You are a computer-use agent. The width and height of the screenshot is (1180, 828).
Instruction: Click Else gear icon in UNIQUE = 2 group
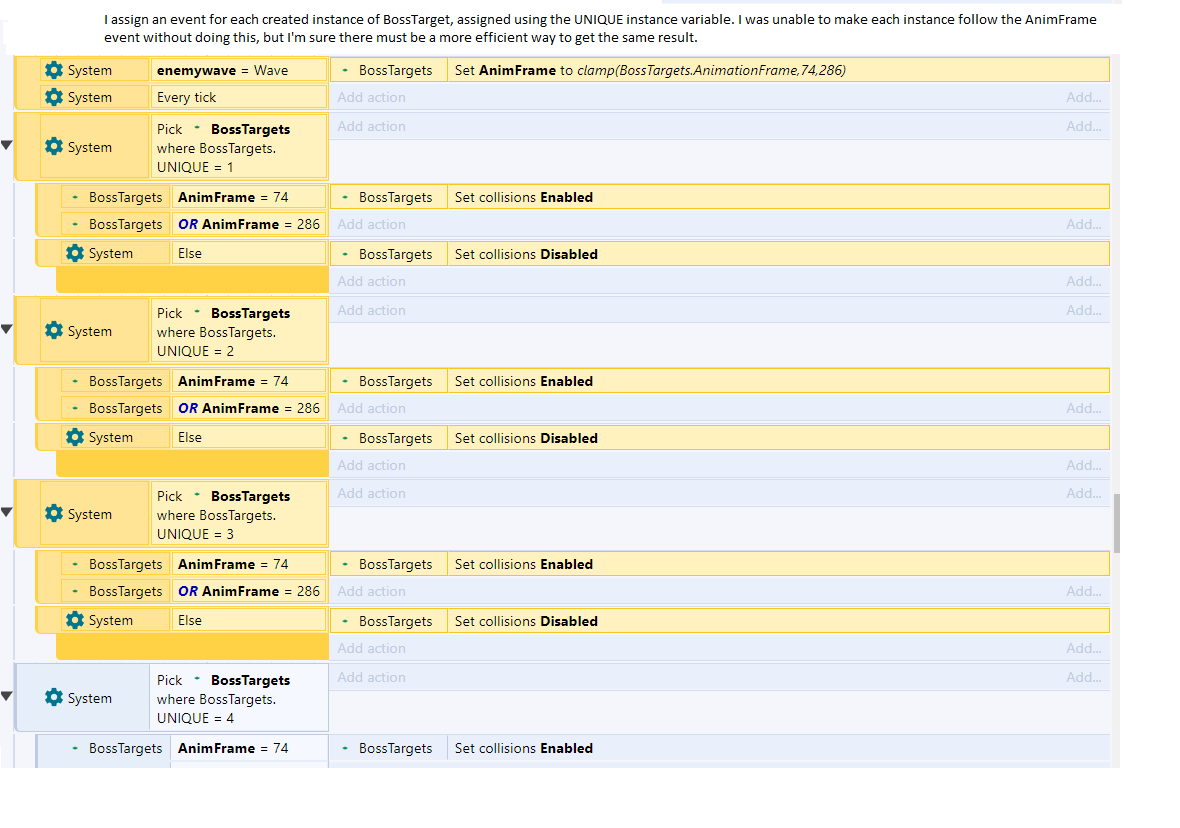click(x=75, y=437)
